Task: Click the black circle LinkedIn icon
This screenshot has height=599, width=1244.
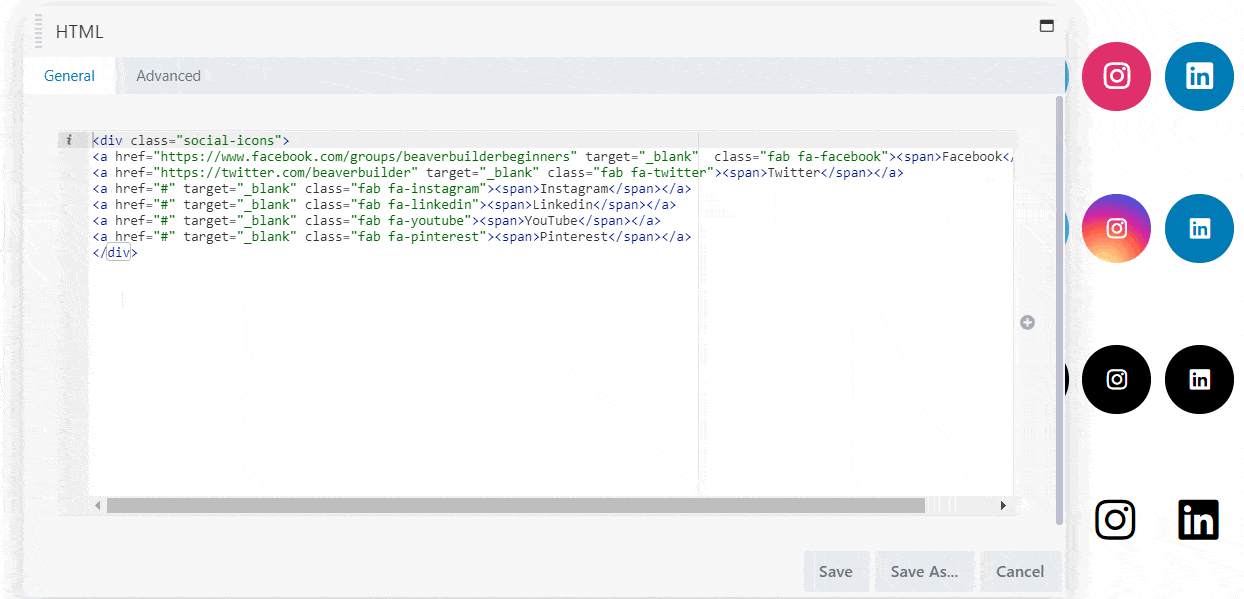Action: point(1199,379)
